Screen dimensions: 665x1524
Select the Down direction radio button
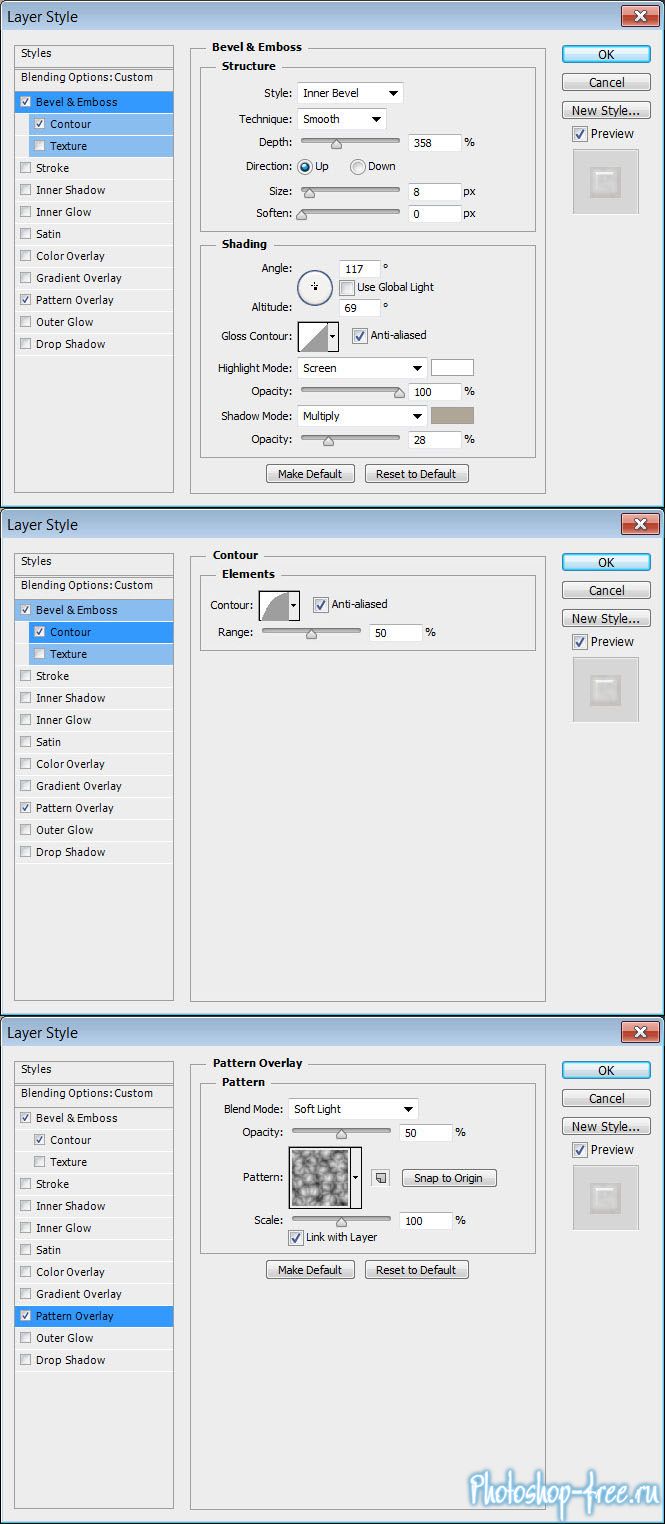pos(357,167)
